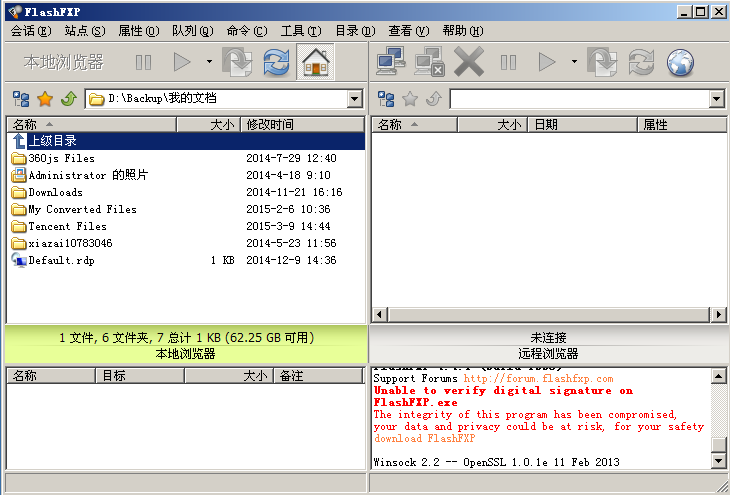Click the home switch-to-local browser icon
Viewport: 730px width, 495px height.
(315, 62)
